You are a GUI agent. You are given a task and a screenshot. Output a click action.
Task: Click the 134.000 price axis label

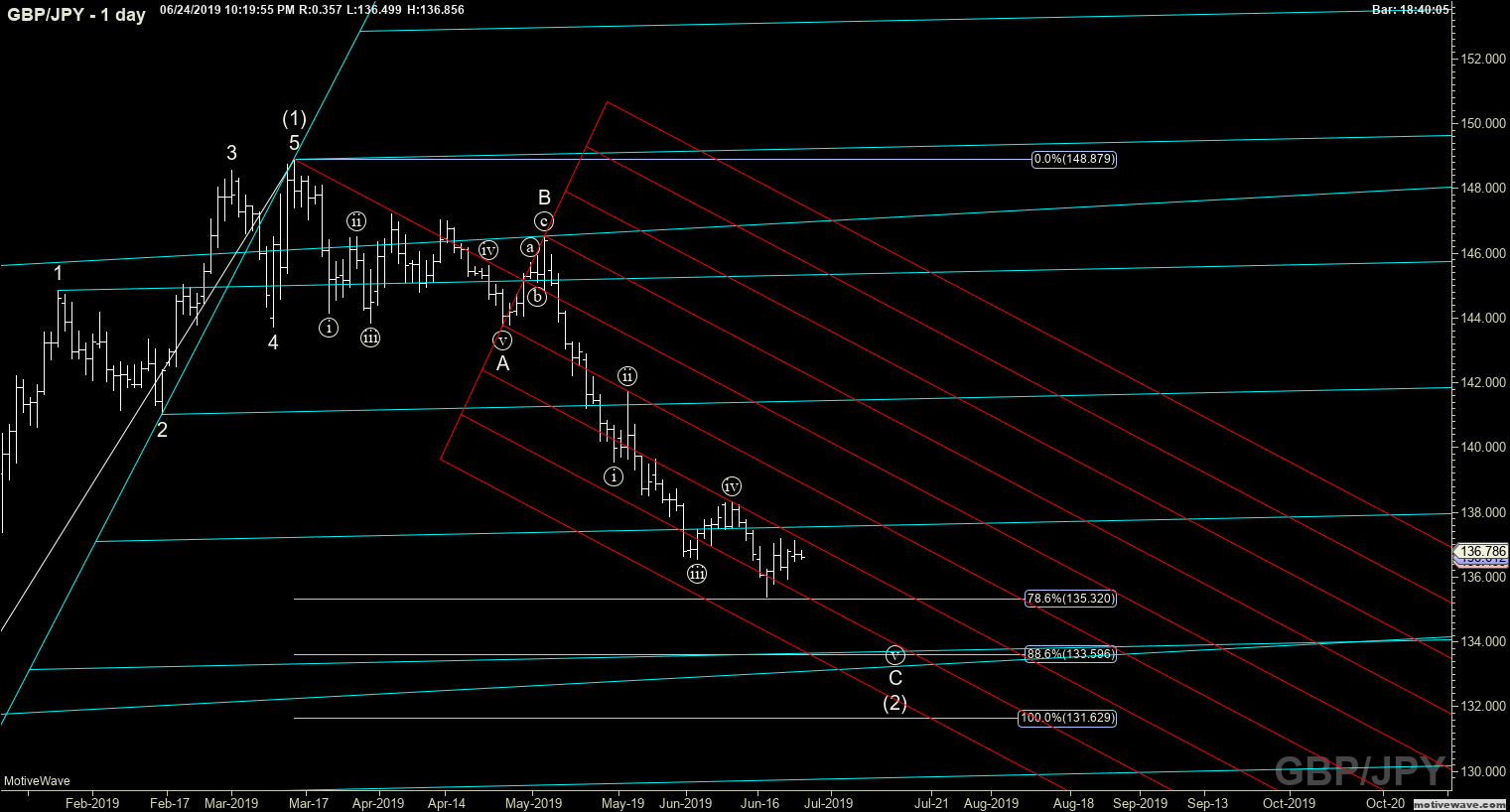point(1482,642)
